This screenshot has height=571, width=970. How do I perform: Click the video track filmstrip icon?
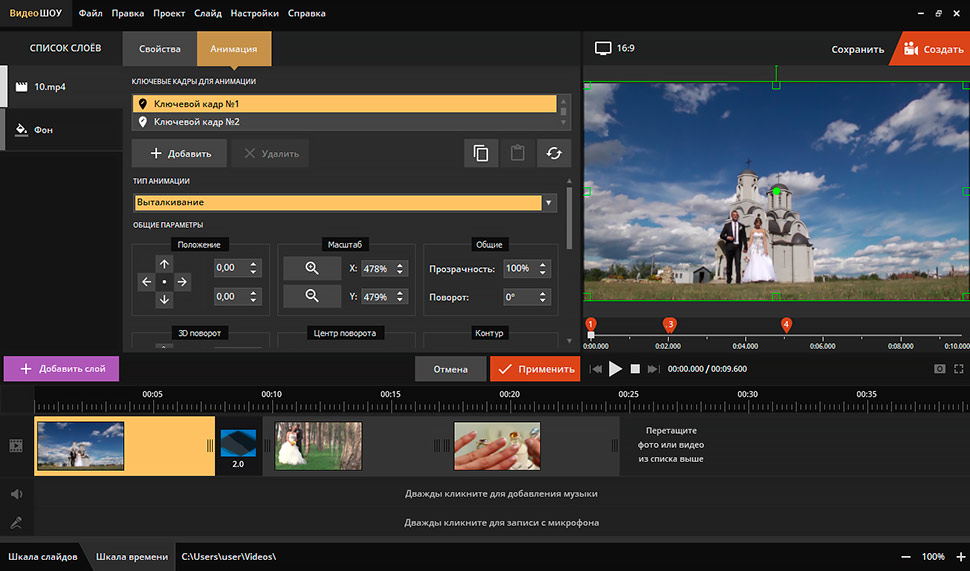point(16,445)
